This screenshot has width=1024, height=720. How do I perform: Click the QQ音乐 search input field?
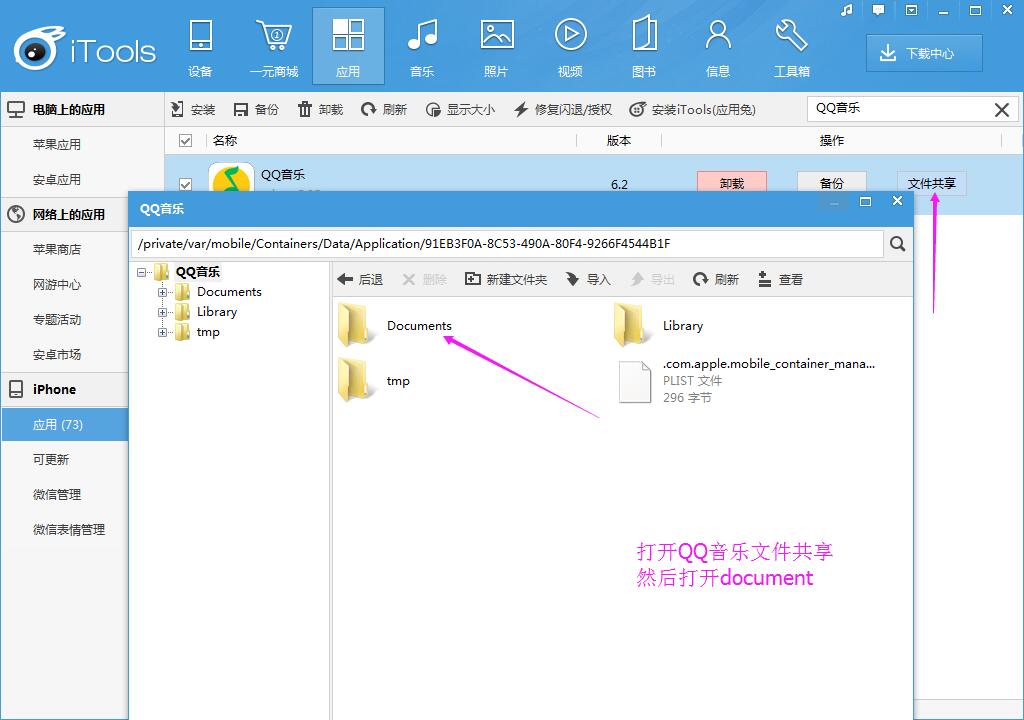[900, 108]
